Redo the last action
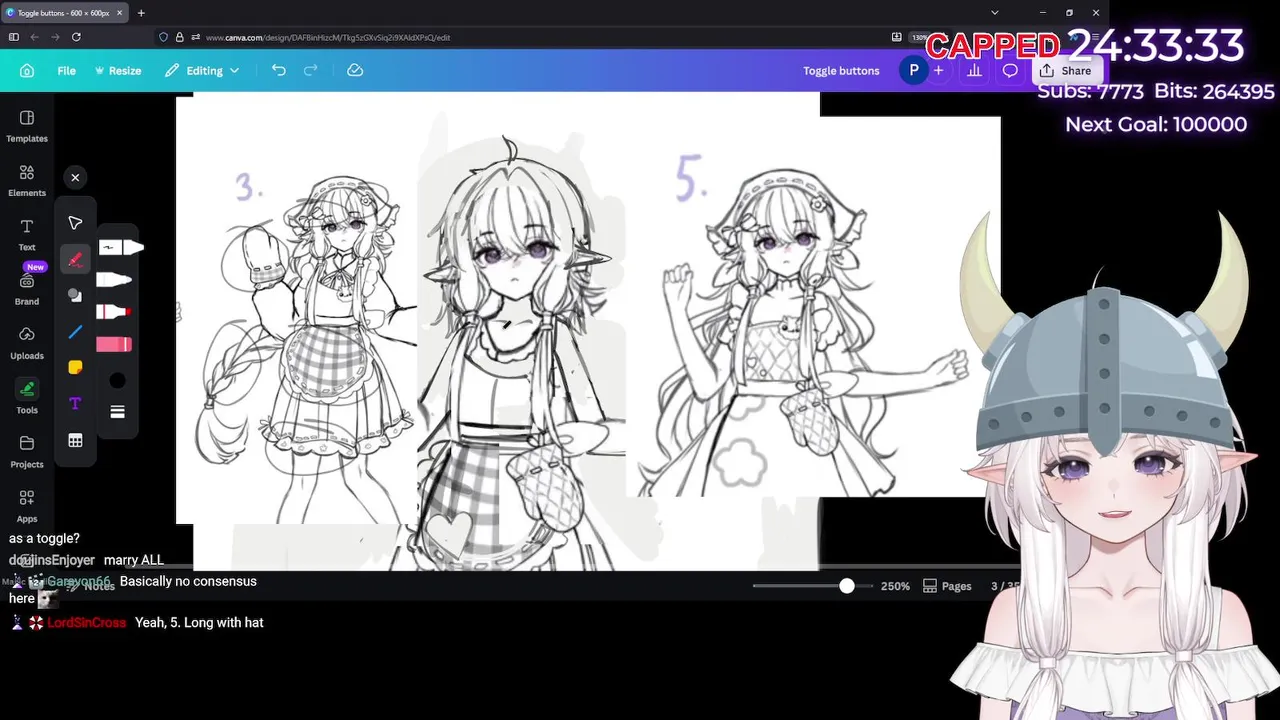Viewport: 1280px width, 720px height. tap(310, 70)
